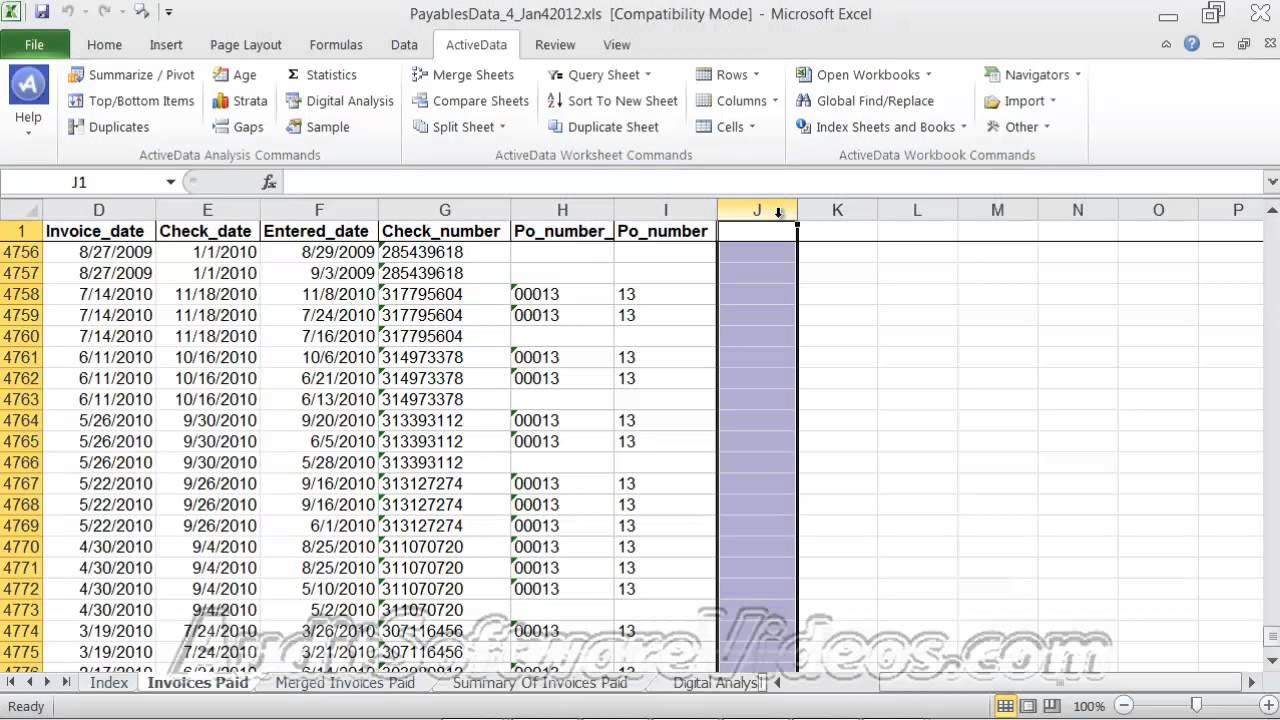Open the Statistics command
The image size is (1280, 720).
pos(321,75)
